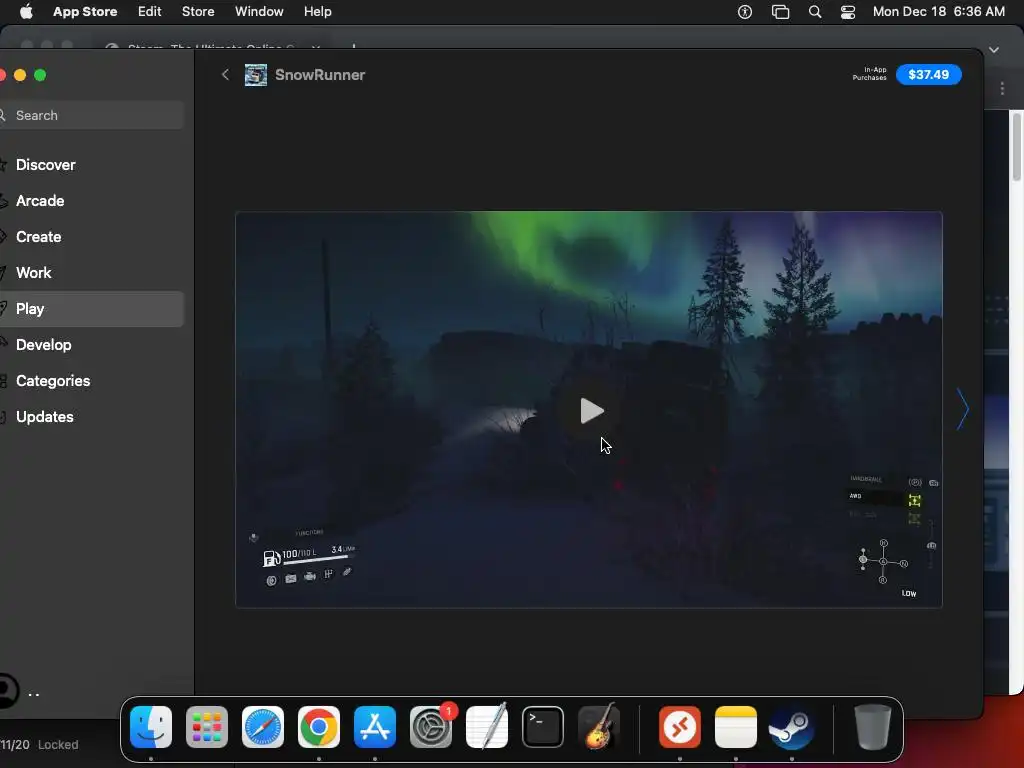Click the SnowRunner title text
The width and height of the screenshot is (1024, 768).
coord(320,74)
